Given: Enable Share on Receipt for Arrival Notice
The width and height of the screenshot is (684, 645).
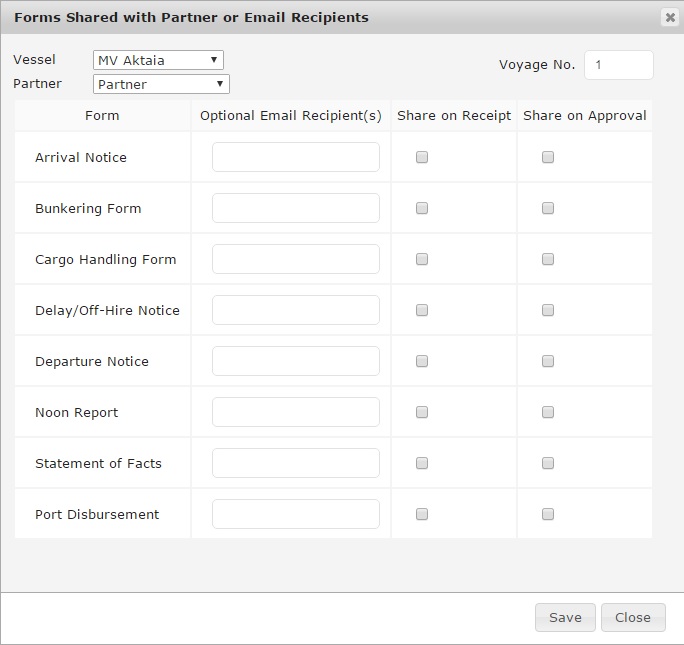Looking at the screenshot, I should pos(422,157).
